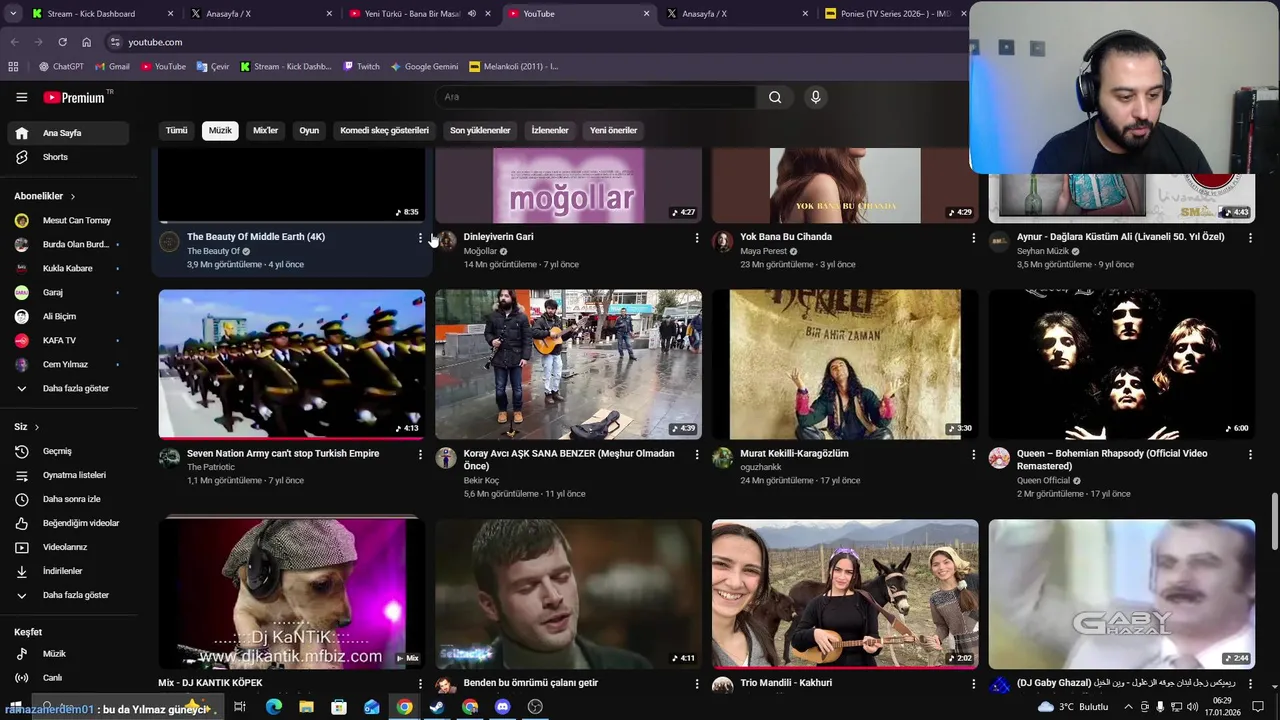Select the Tümü filter chip
Screen dimensions: 1280x720
coord(176,130)
